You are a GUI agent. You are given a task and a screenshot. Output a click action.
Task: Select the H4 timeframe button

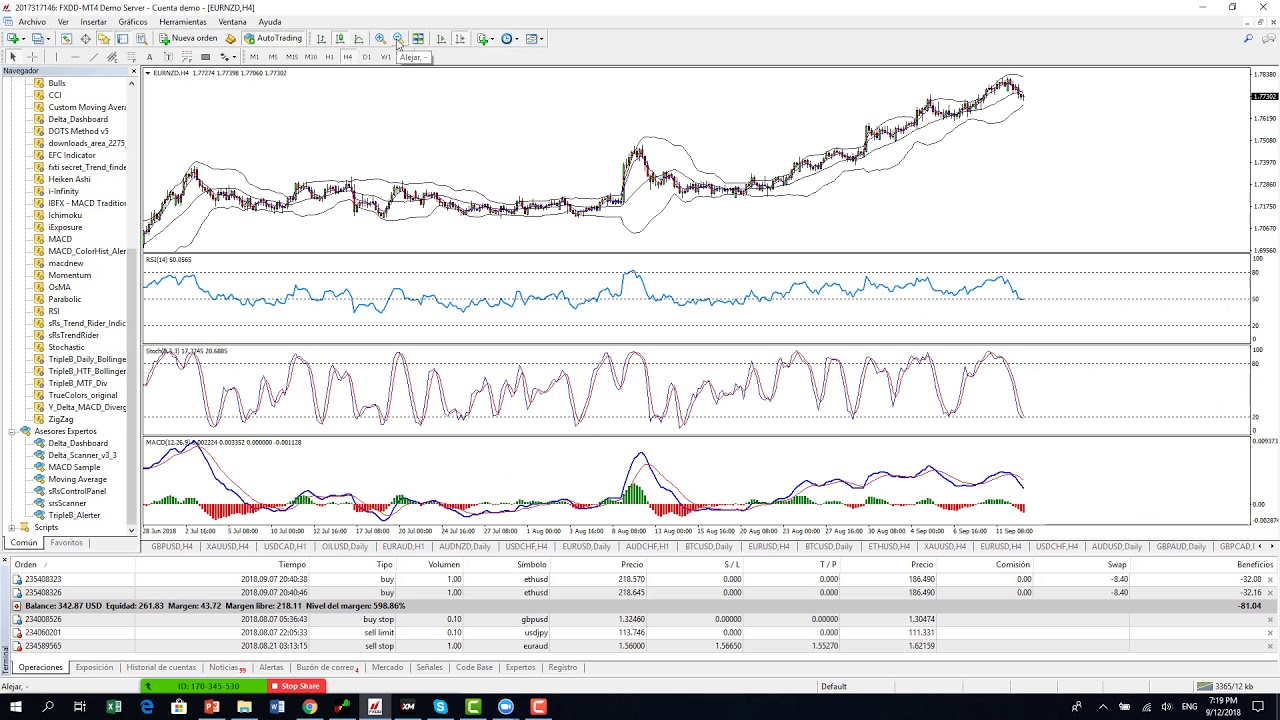pyautogui.click(x=348, y=57)
